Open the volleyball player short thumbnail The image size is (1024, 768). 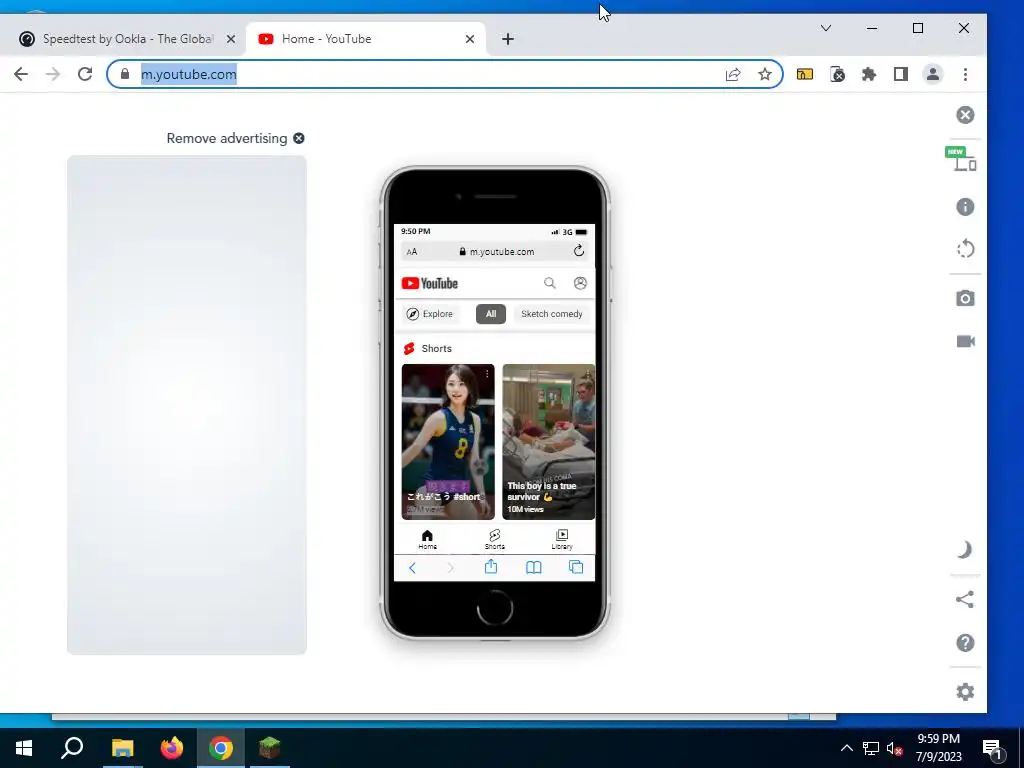pyautogui.click(x=448, y=441)
